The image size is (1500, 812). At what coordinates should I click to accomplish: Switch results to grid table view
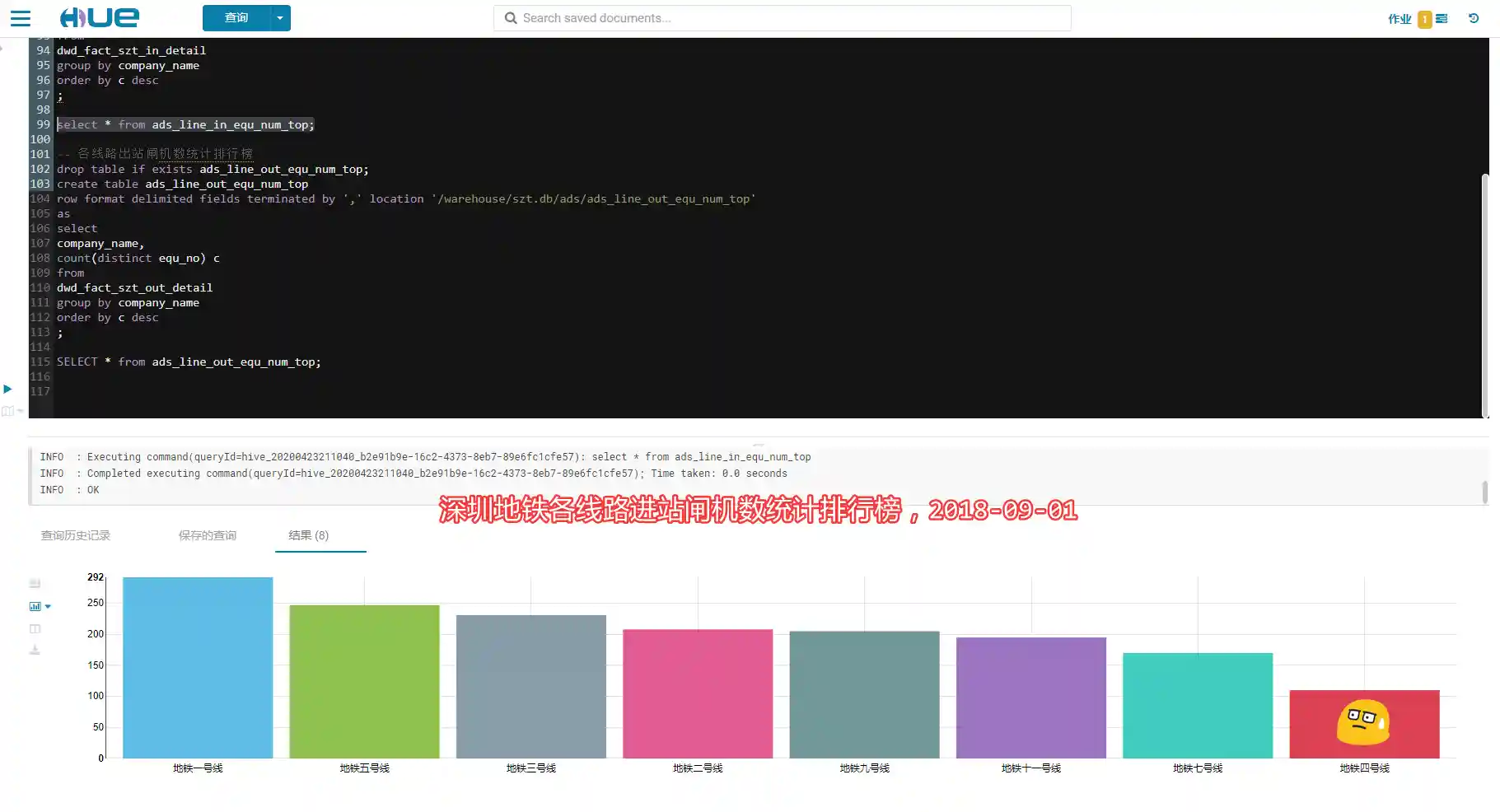[x=35, y=584]
